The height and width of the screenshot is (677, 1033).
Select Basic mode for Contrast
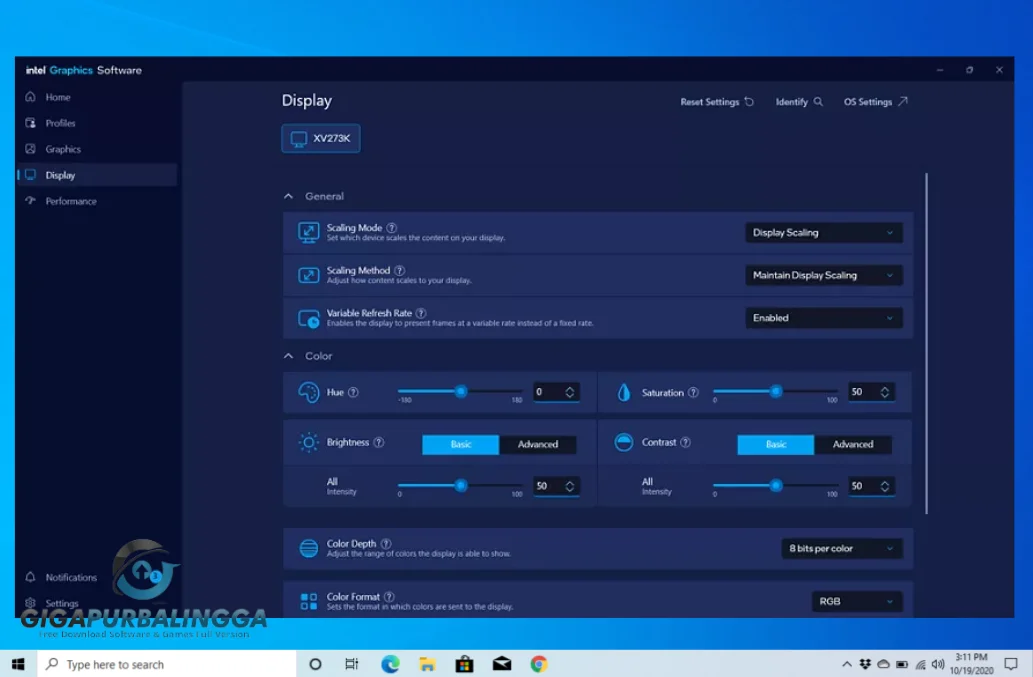click(775, 445)
